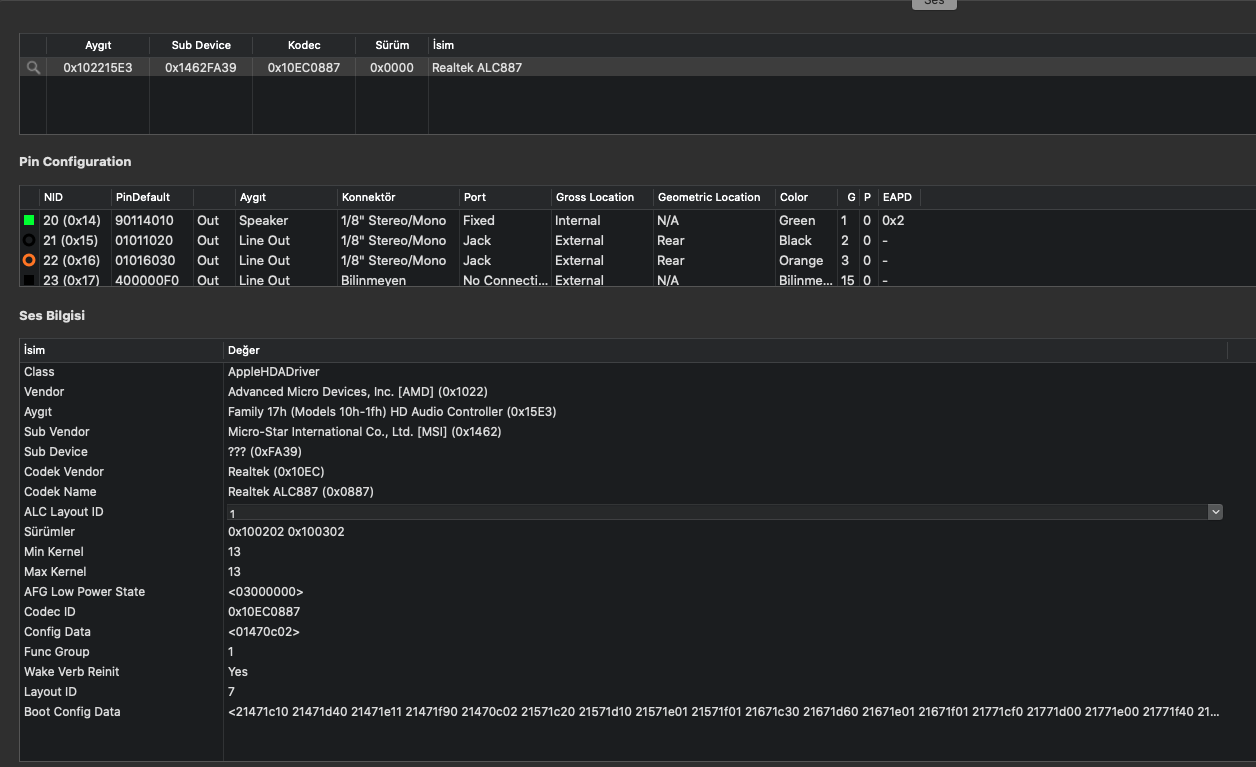Click the Sub Device column header

[201, 45]
